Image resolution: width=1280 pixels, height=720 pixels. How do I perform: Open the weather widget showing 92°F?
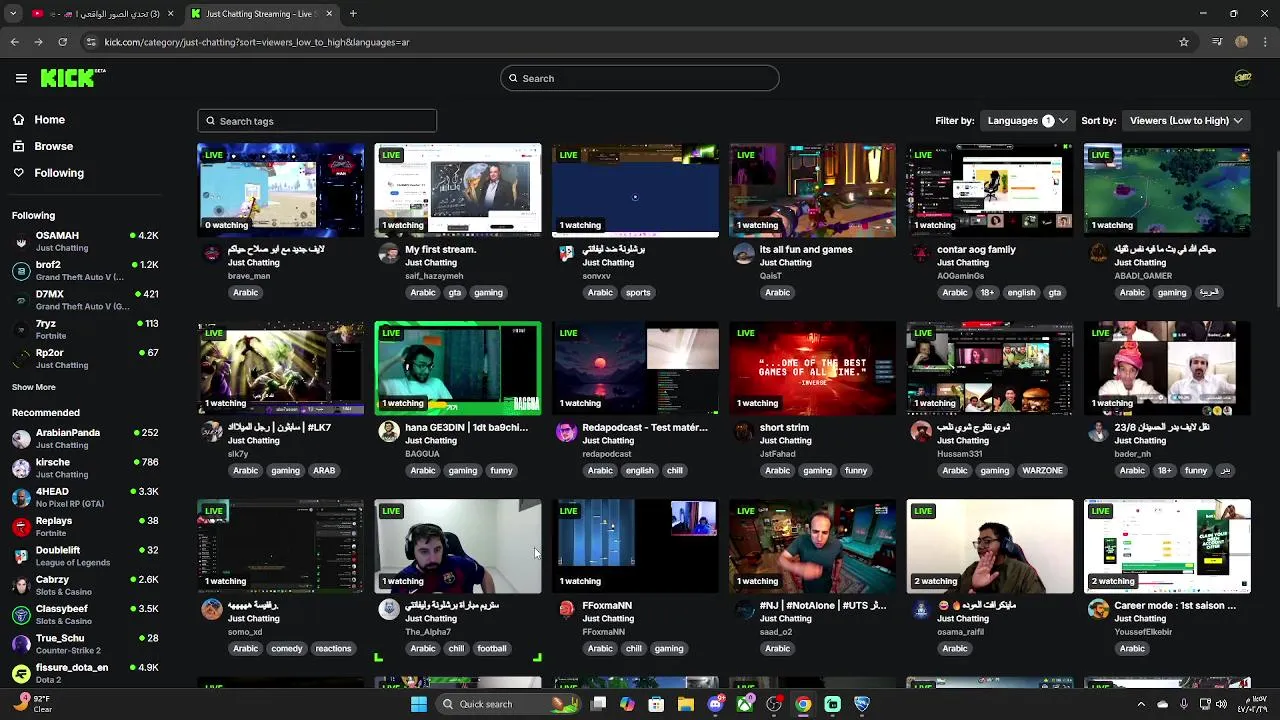33,704
